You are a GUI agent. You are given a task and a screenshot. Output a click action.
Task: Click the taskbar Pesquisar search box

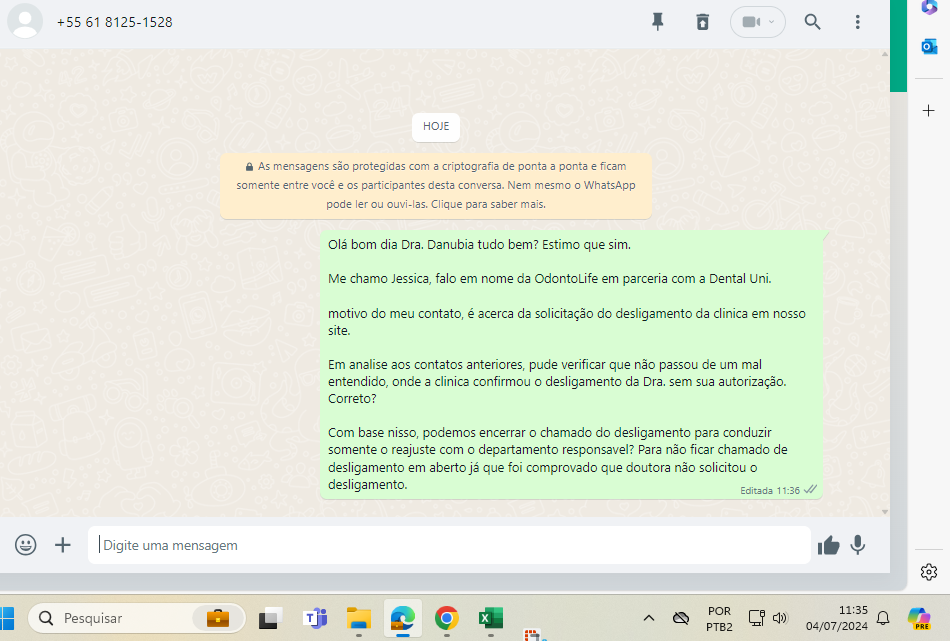[137, 618]
